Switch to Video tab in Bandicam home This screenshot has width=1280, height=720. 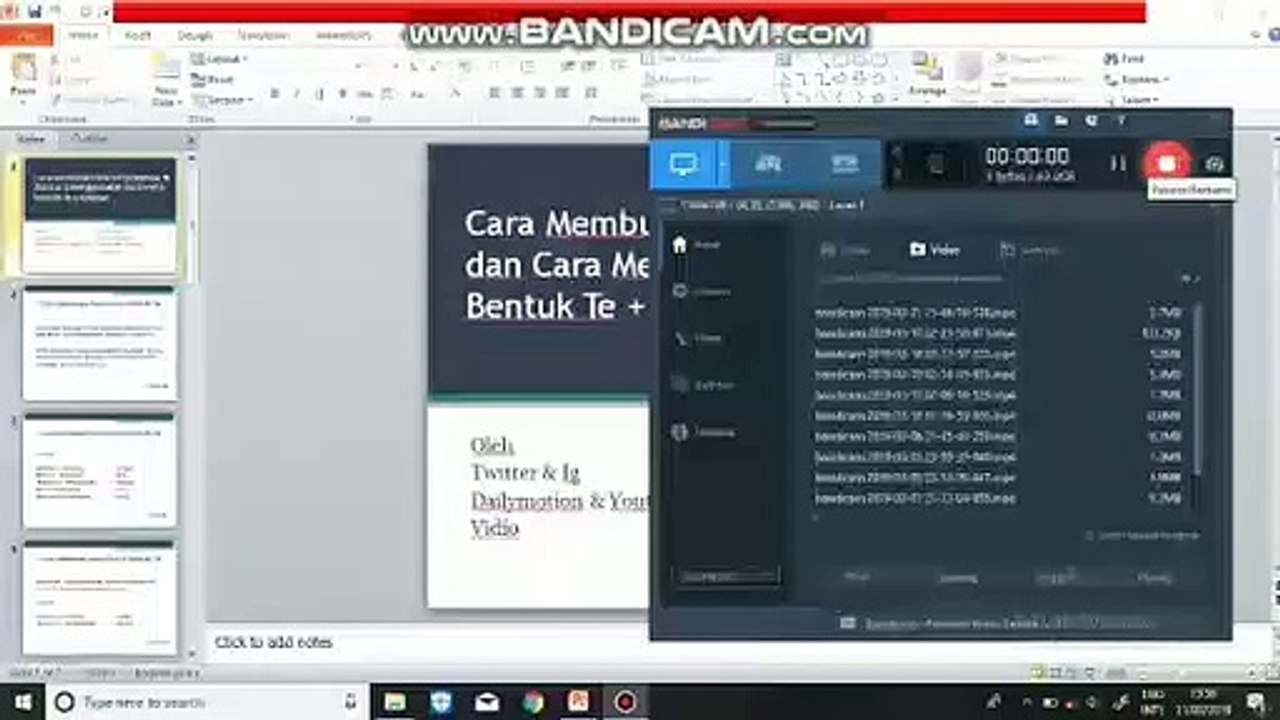click(934, 250)
